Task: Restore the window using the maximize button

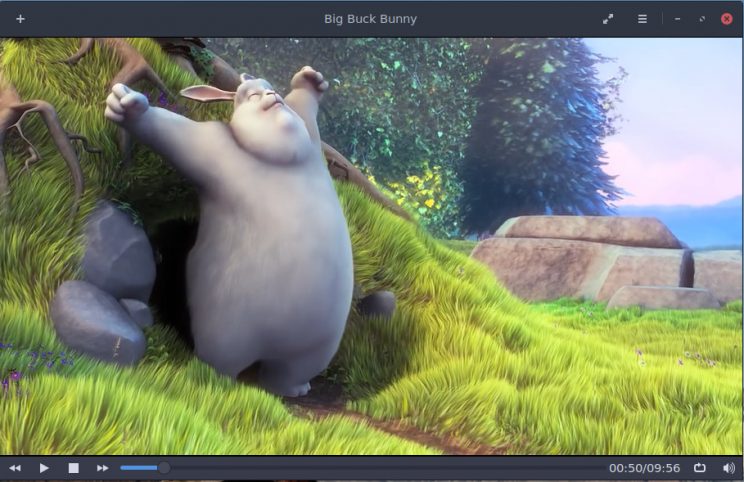Action: [702, 19]
